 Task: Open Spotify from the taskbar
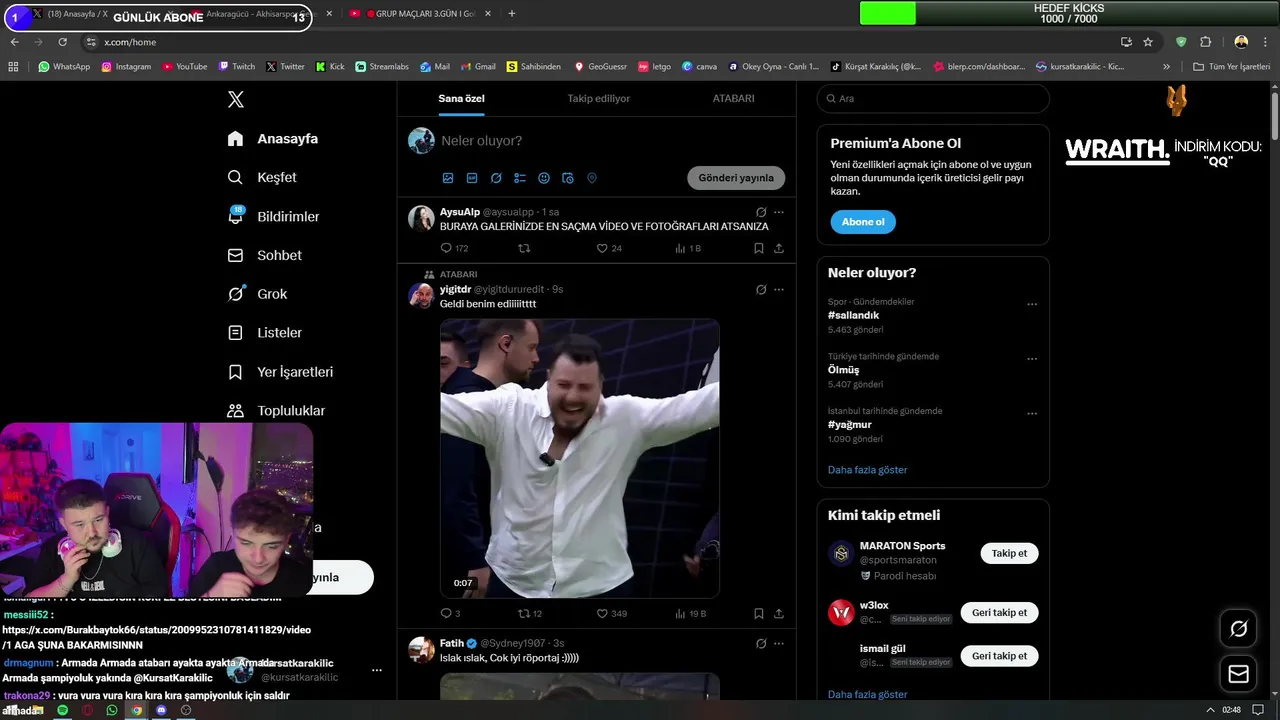62,710
